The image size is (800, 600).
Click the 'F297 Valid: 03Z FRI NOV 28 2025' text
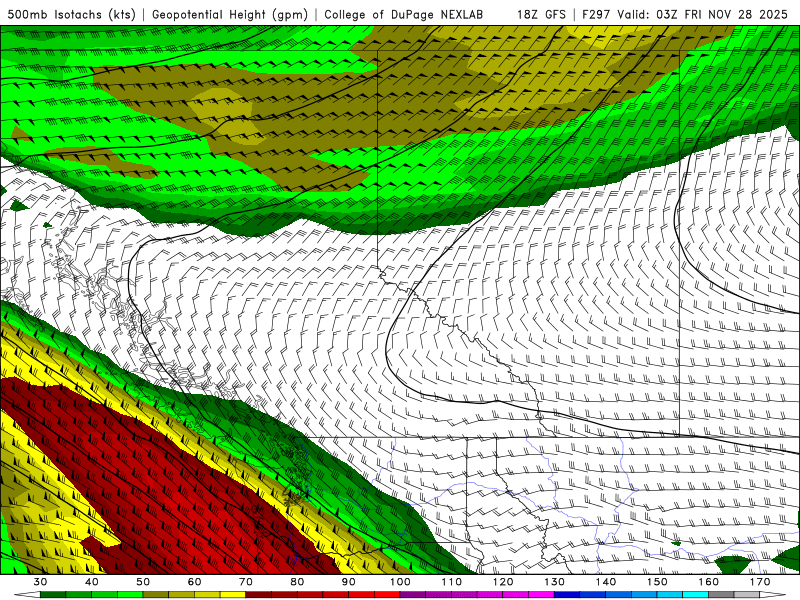click(685, 14)
